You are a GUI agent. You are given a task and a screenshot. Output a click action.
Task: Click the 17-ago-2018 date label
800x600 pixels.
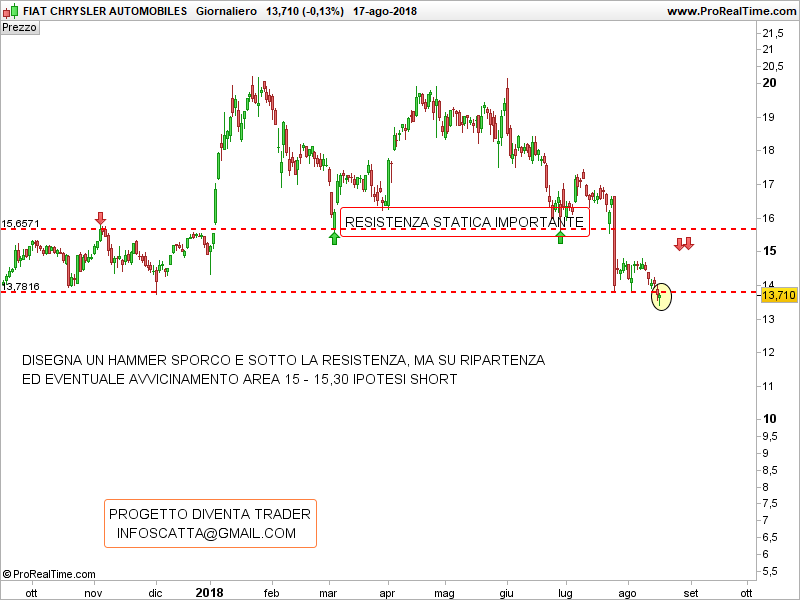[x=385, y=11]
